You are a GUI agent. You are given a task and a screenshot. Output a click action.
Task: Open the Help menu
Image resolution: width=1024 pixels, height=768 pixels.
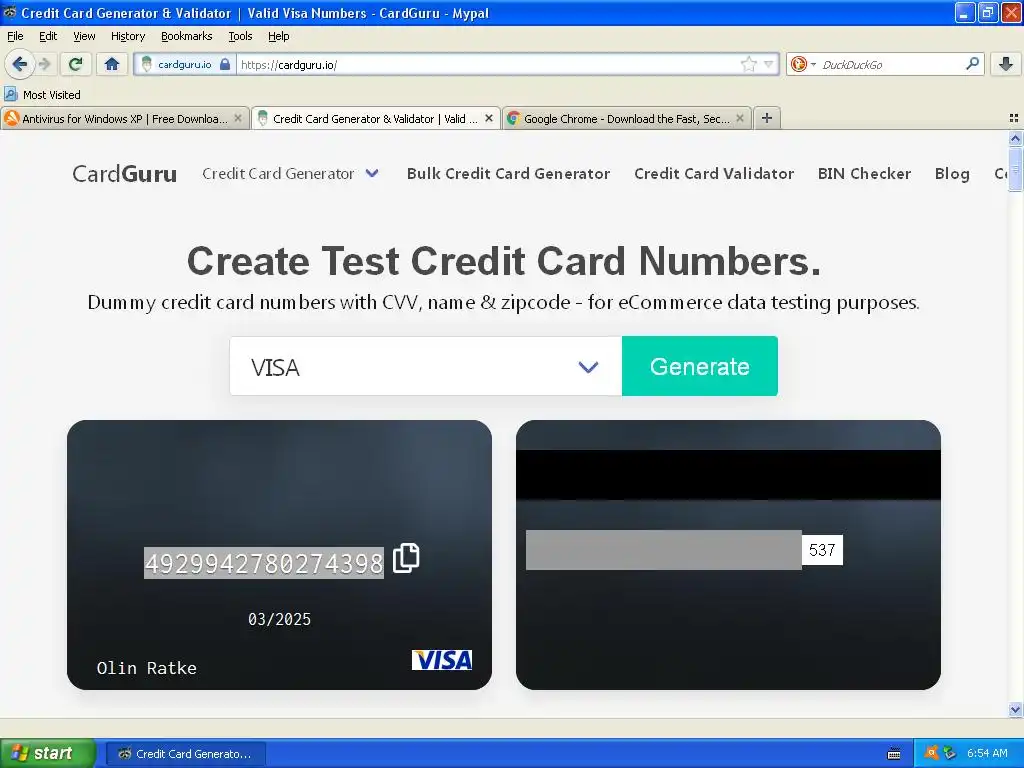click(x=279, y=36)
